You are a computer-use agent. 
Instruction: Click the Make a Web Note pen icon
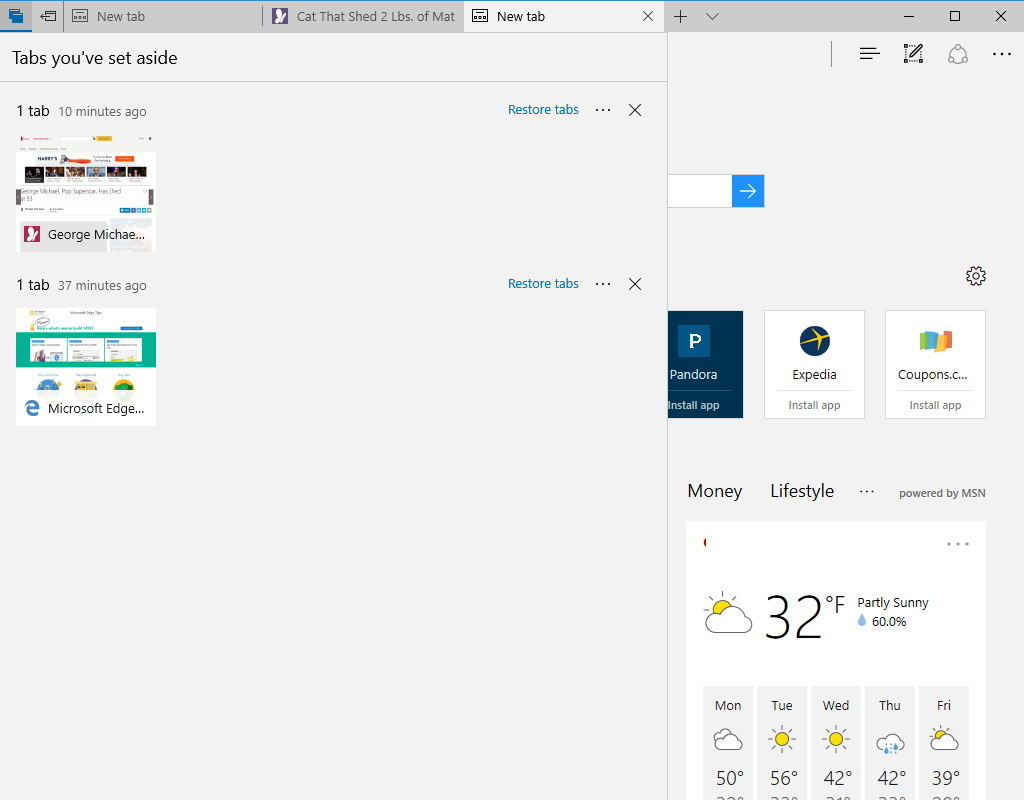pyautogui.click(x=913, y=54)
